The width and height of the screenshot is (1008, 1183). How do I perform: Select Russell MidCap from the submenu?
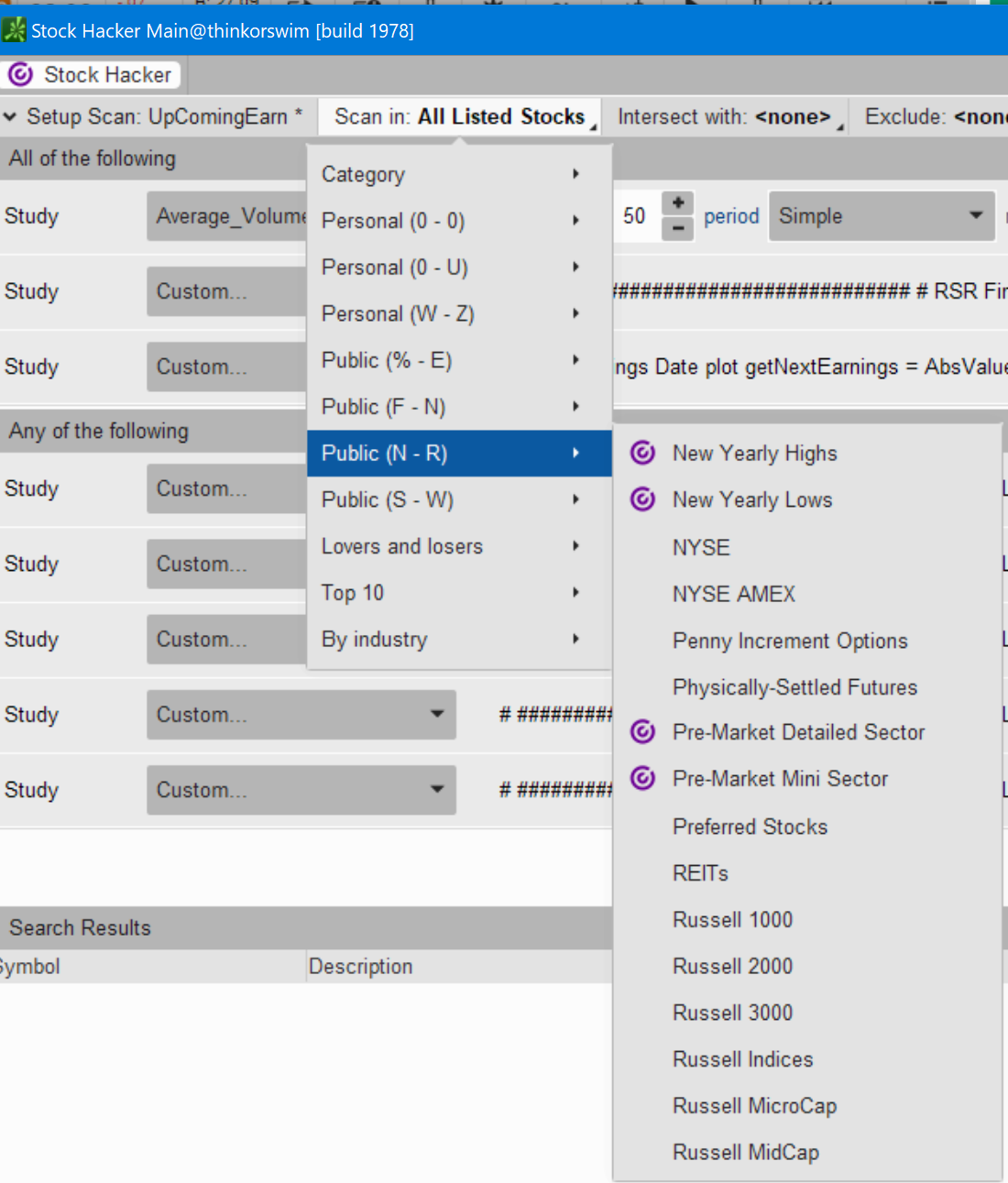(807, 1153)
